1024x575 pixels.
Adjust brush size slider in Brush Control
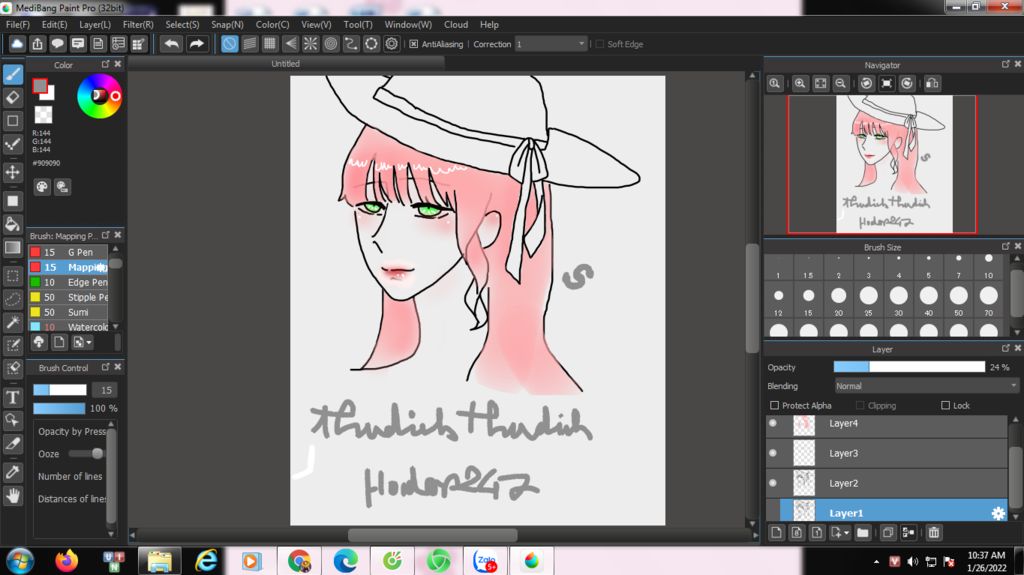pyautogui.click(x=59, y=390)
